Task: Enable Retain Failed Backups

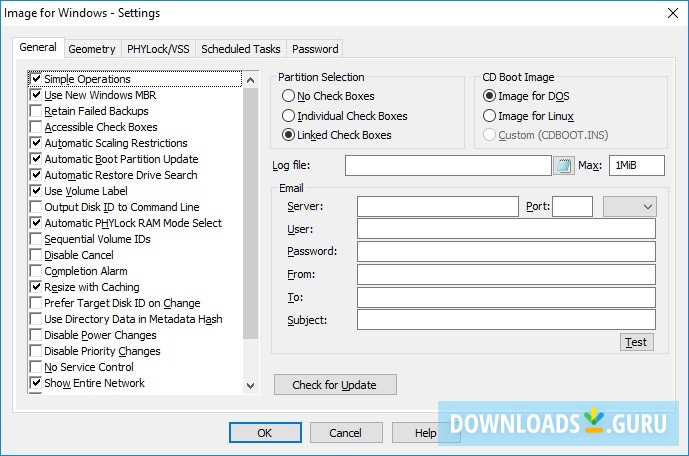Action: coord(36,111)
